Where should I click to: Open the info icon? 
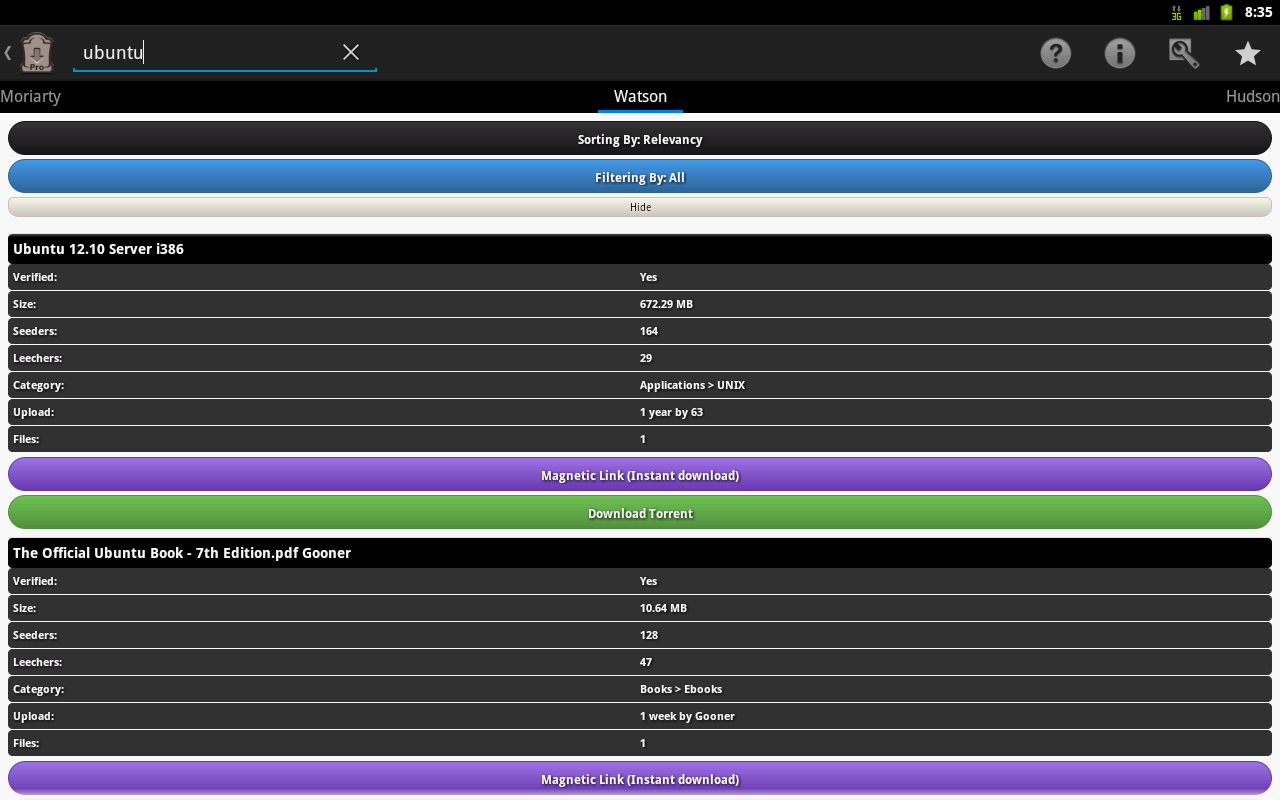pyautogui.click(x=1120, y=53)
